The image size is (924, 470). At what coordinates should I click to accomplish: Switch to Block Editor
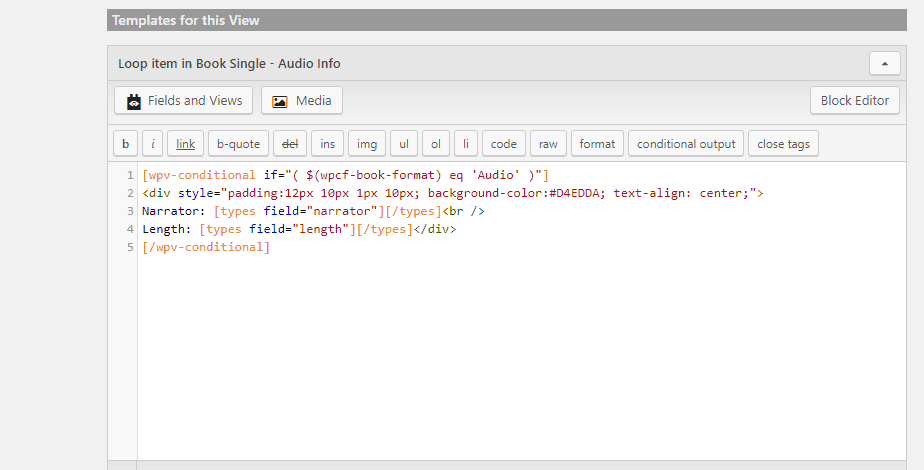(854, 101)
